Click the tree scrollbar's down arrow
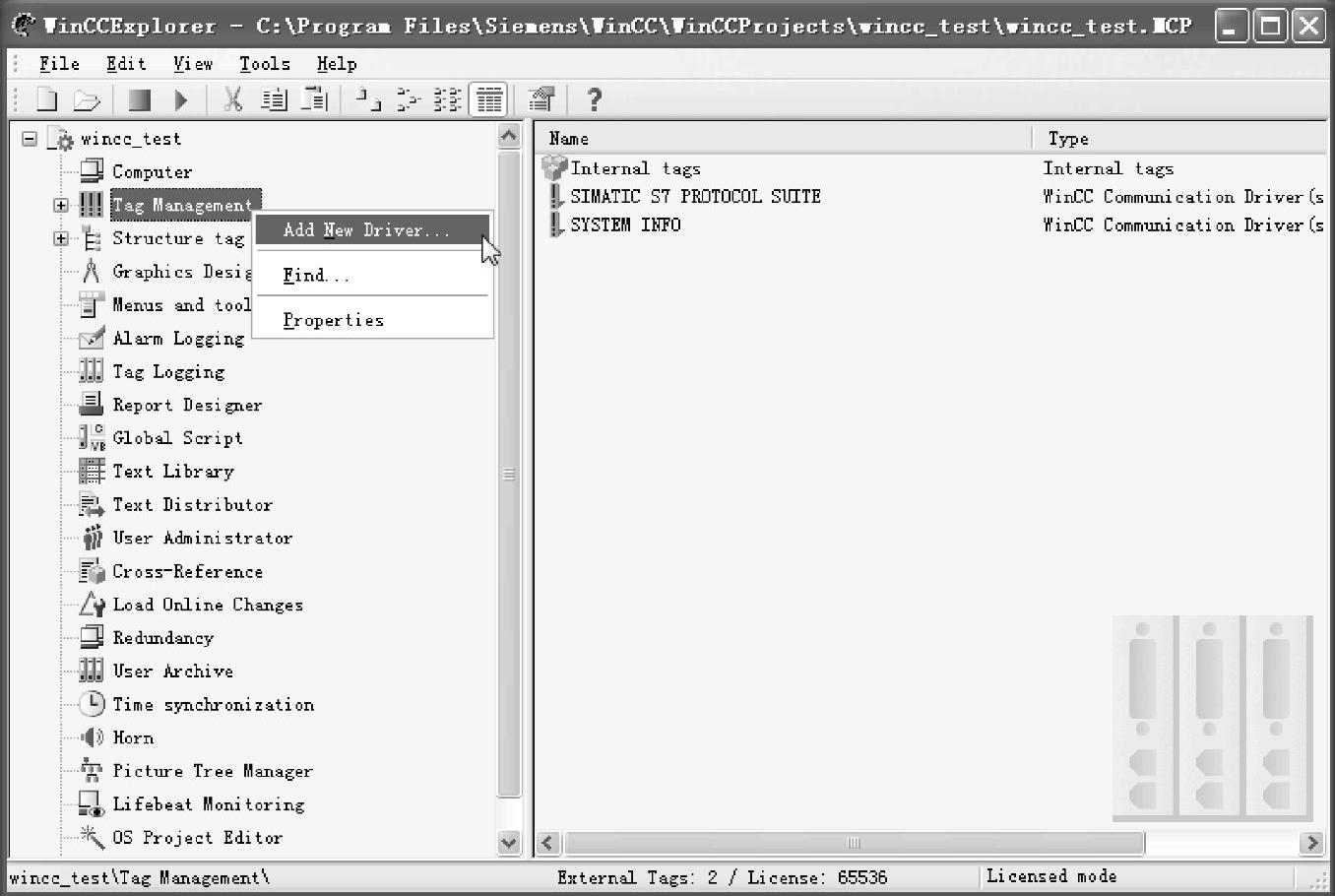The image size is (1335, 896). (x=509, y=842)
